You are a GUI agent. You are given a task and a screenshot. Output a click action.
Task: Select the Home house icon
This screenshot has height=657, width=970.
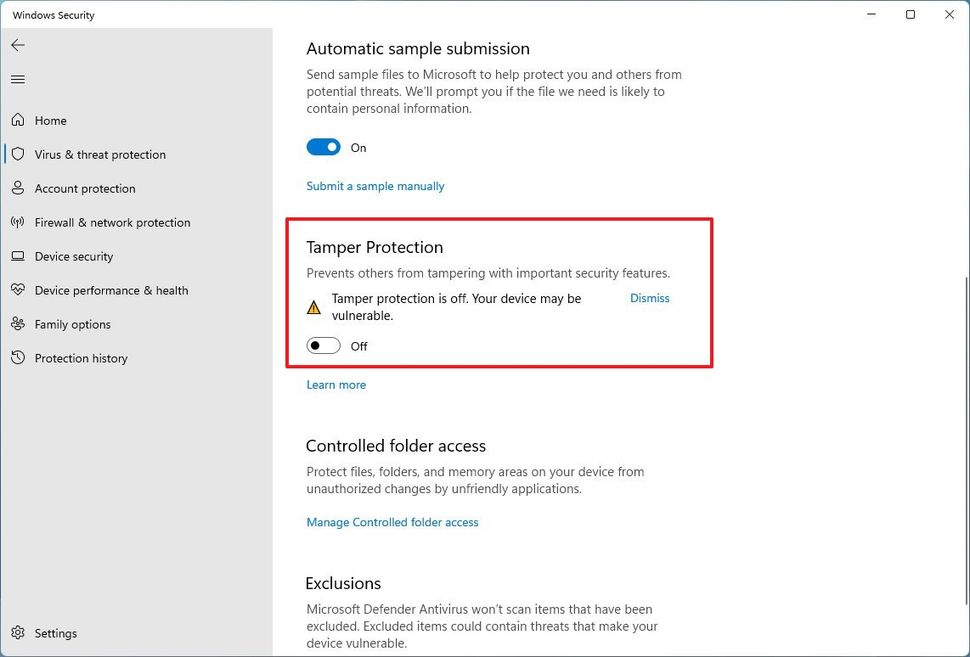click(x=17, y=120)
